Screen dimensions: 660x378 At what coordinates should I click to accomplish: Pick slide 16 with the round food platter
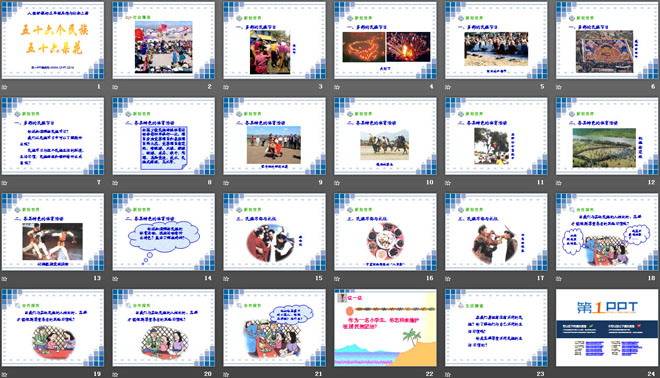[386, 232]
